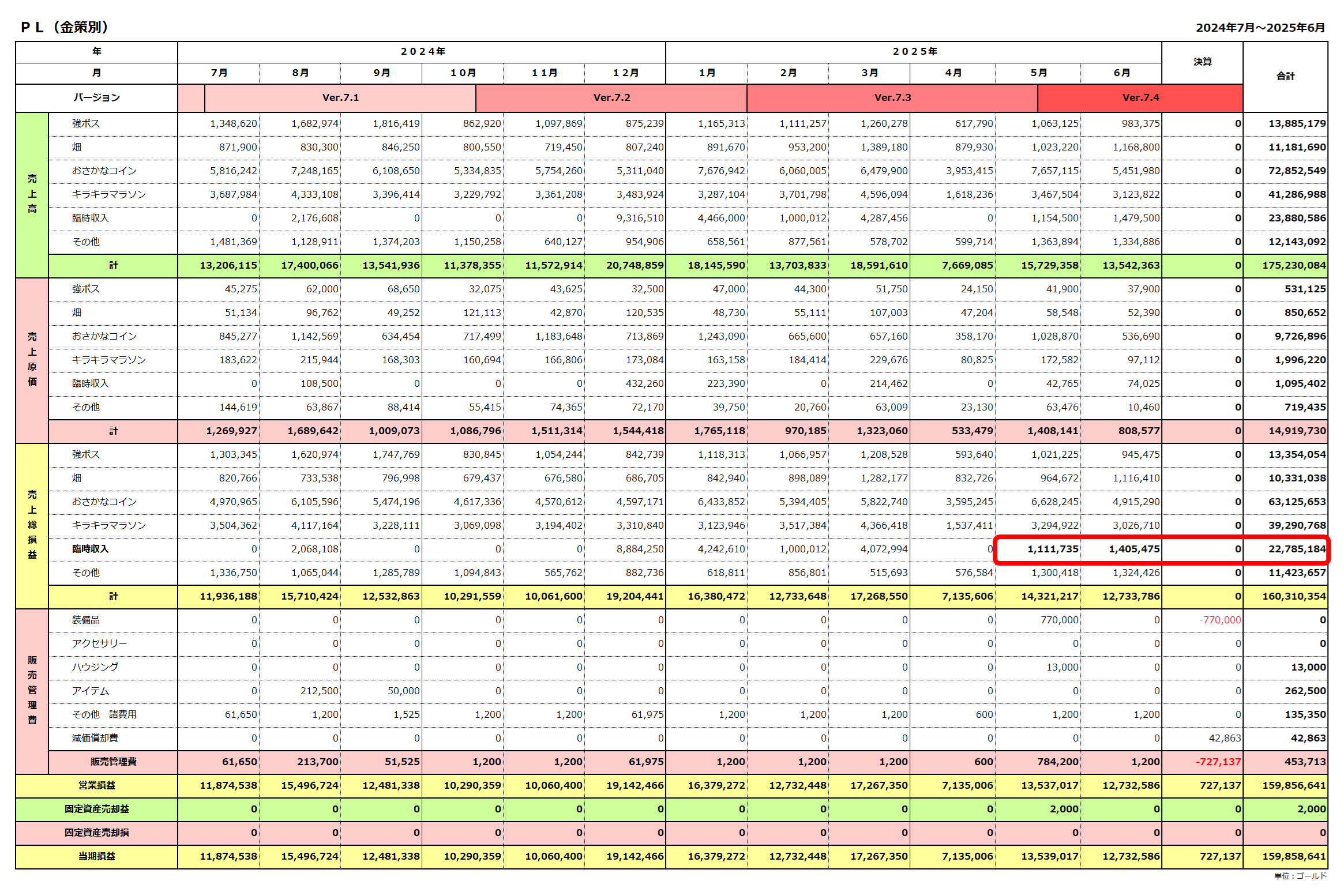This screenshot has height=896, width=1344.
Task: Click the 2025年 year header
Action: (x=914, y=51)
